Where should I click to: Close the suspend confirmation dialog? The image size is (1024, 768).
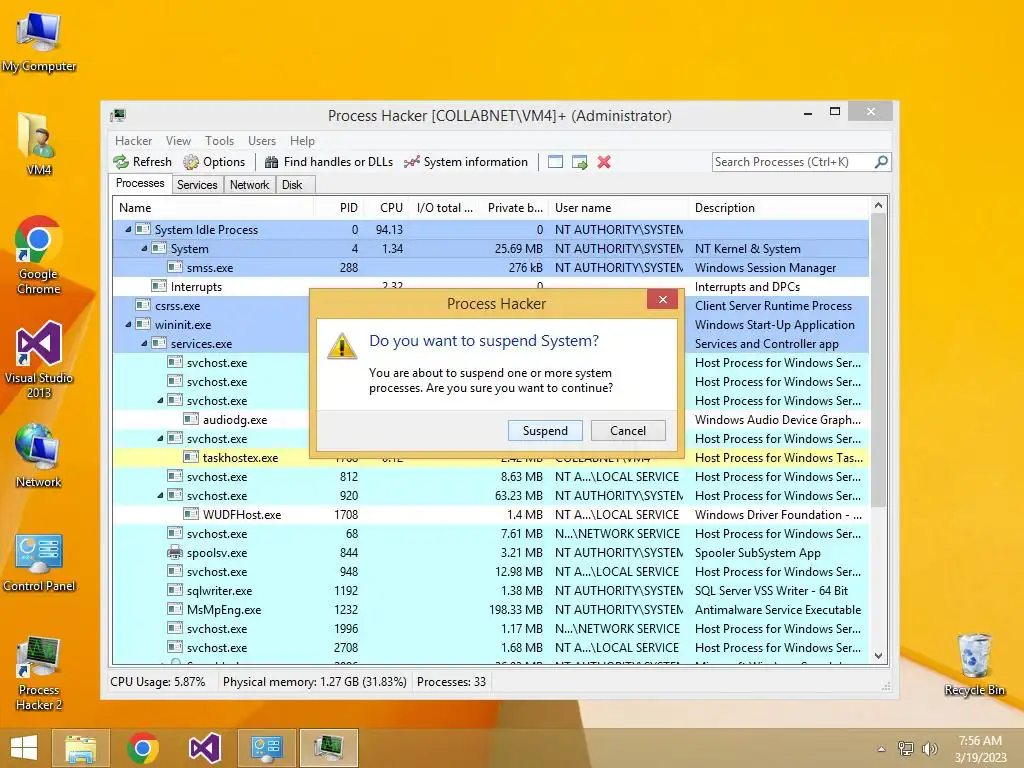click(662, 299)
